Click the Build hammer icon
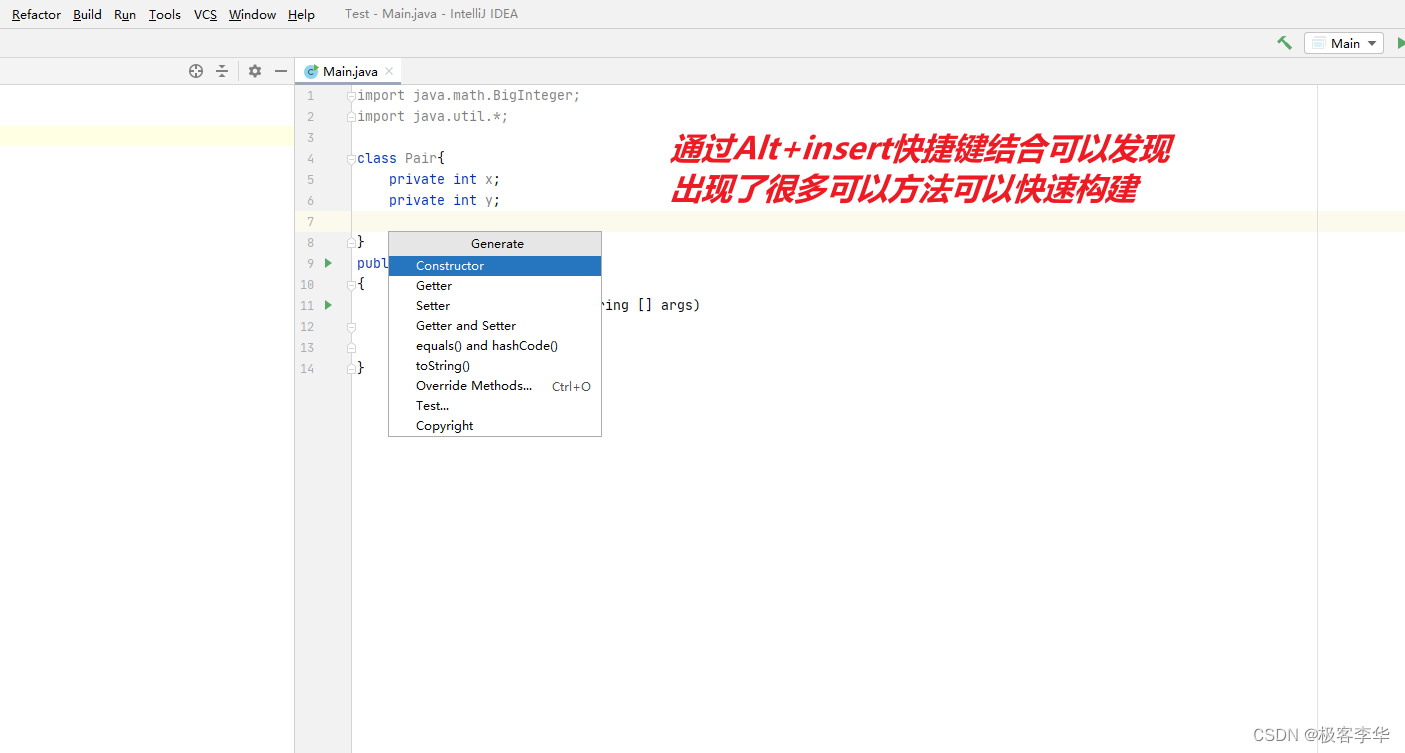Viewport: 1405px width, 753px height. (1284, 43)
